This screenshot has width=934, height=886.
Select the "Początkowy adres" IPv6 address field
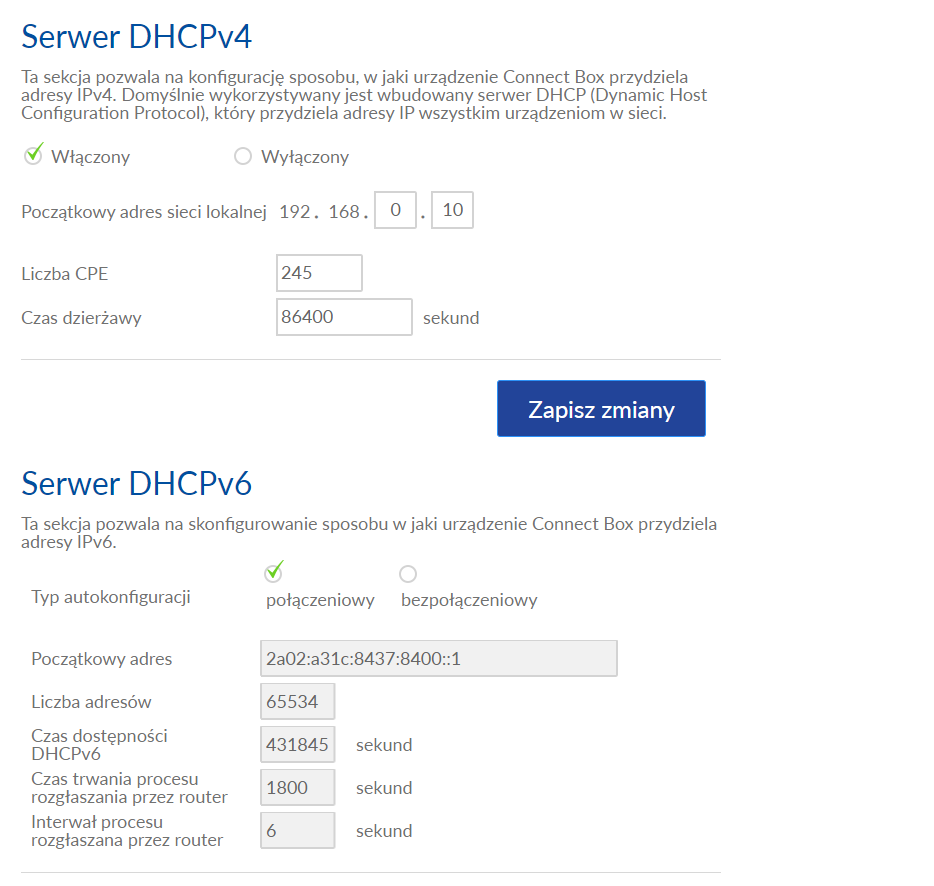click(437, 658)
